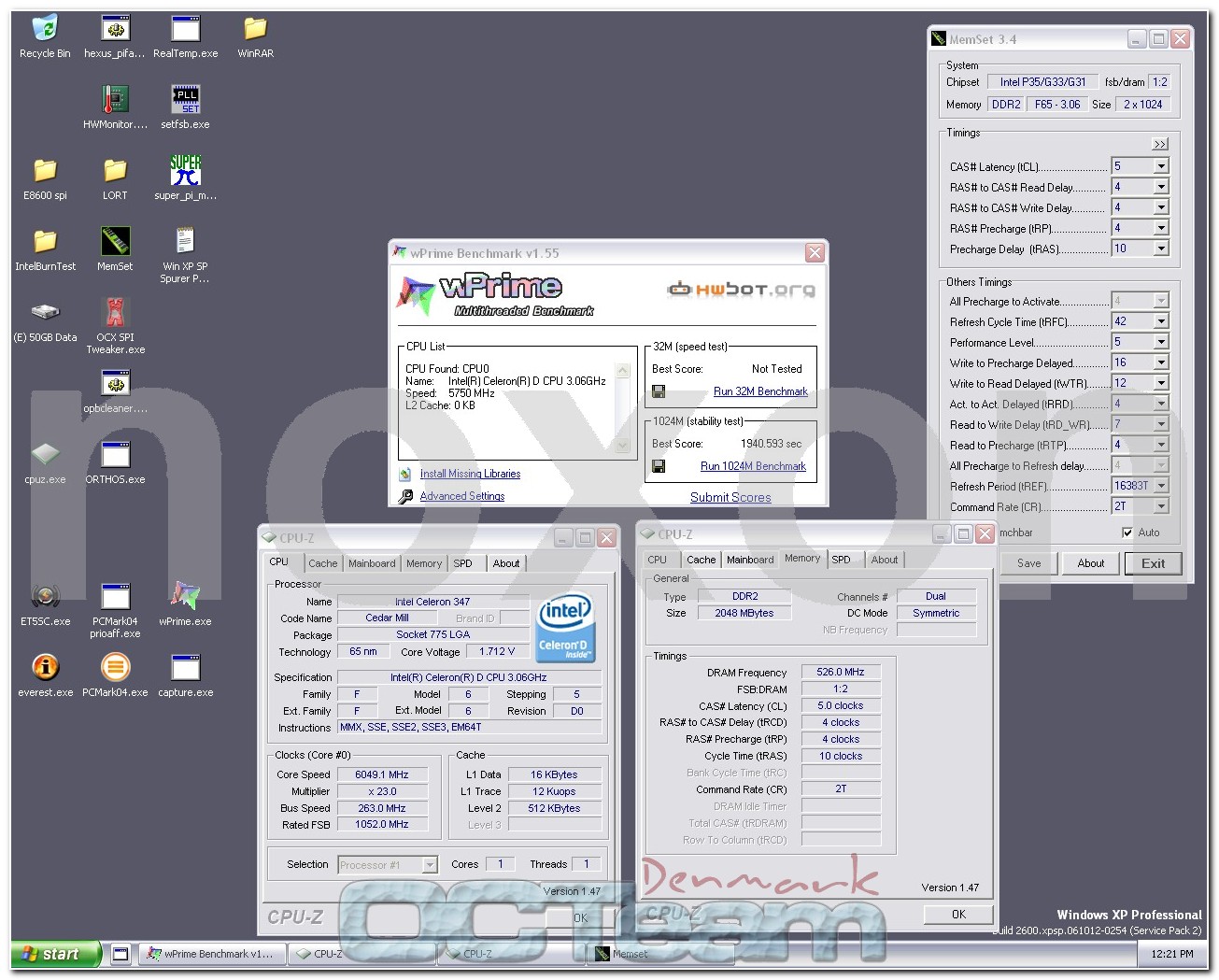Click taskbar clock showing 12:21 PM
This screenshot has height=980, width=1219.
(x=1172, y=954)
